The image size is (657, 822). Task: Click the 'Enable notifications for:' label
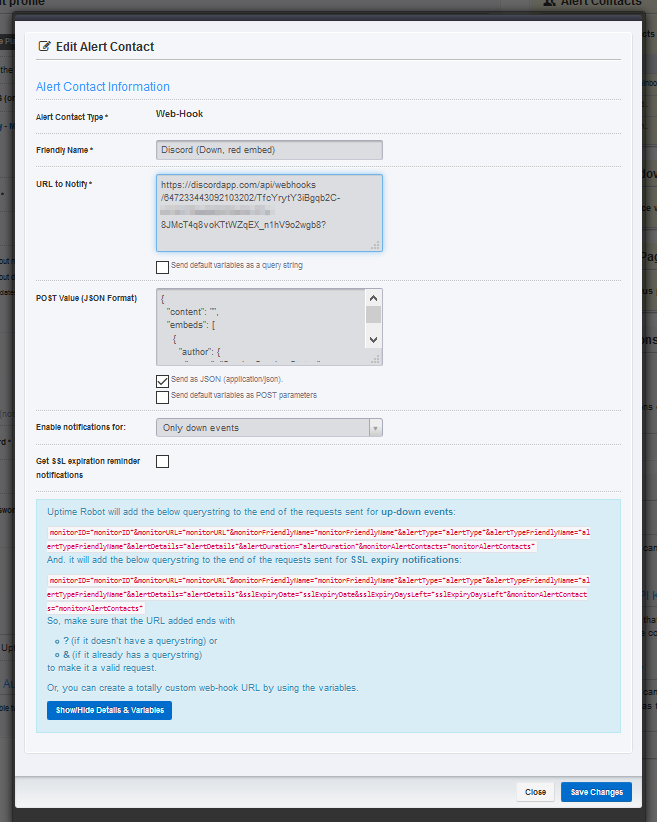tap(81, 427)
